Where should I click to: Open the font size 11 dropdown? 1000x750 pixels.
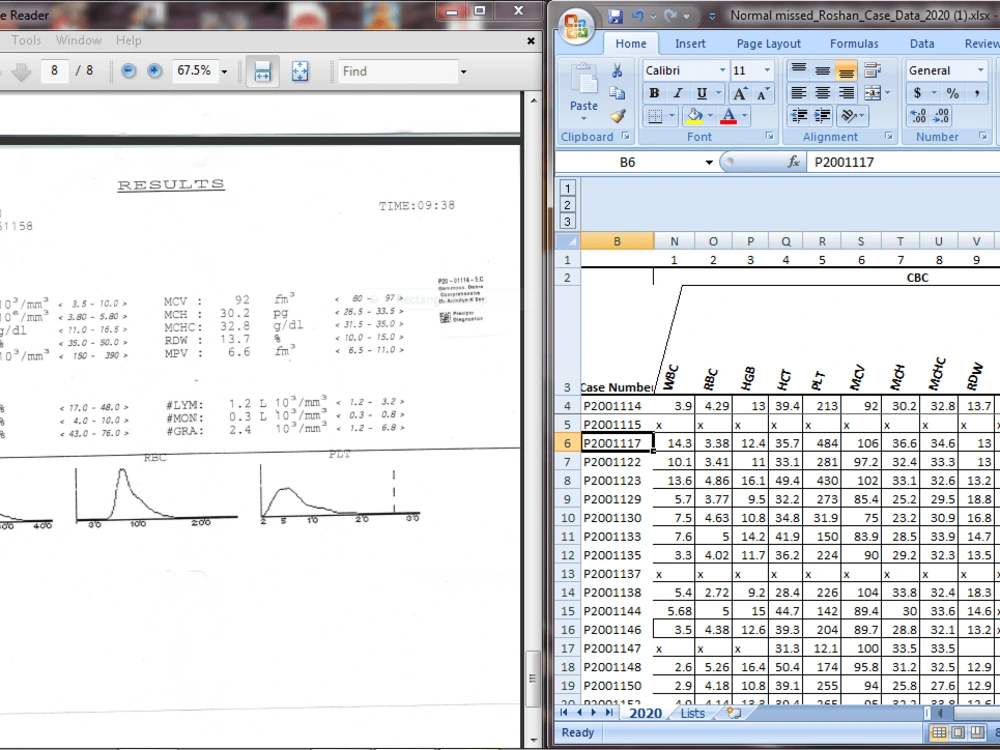(x=767, y=70)
